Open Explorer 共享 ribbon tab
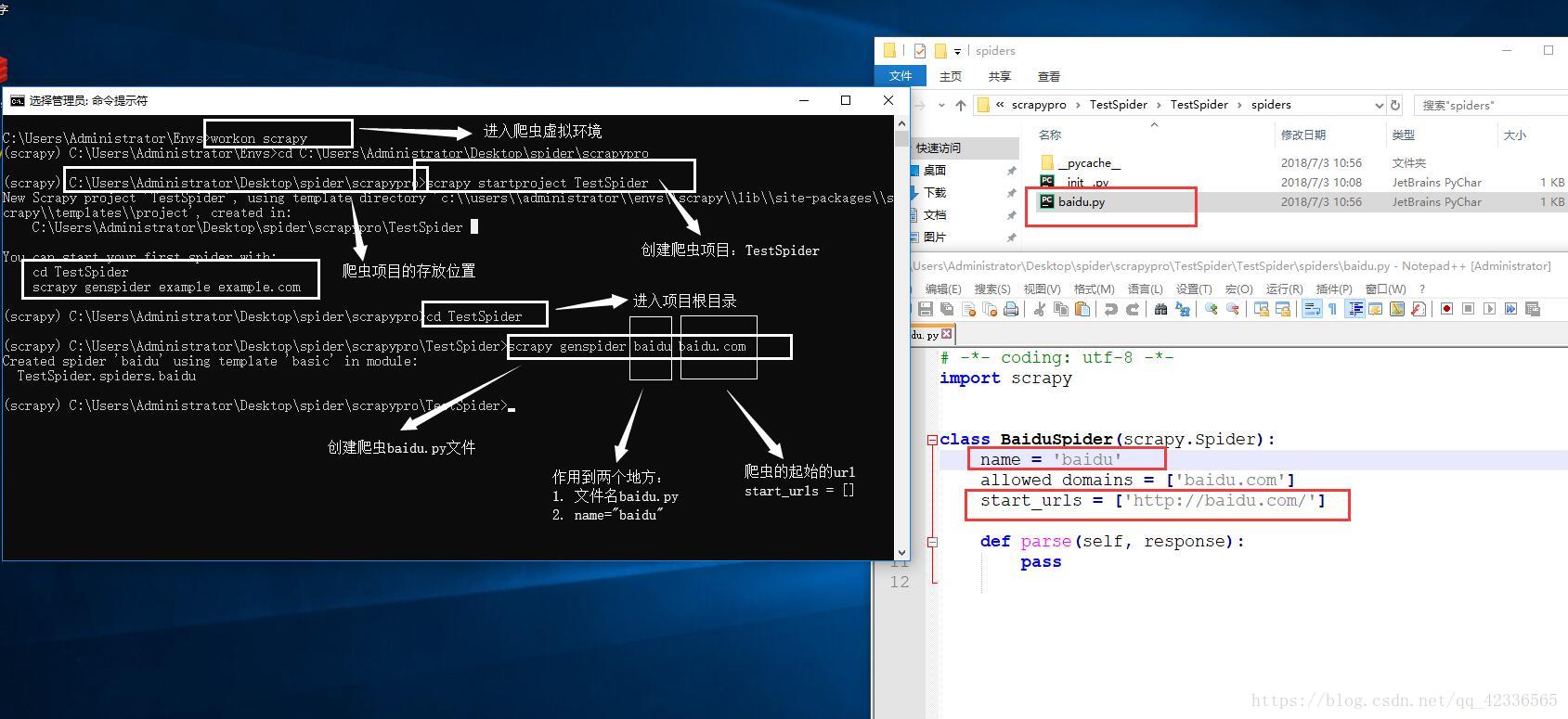This screenshot has width=1568, height=719. point(1000,76)
